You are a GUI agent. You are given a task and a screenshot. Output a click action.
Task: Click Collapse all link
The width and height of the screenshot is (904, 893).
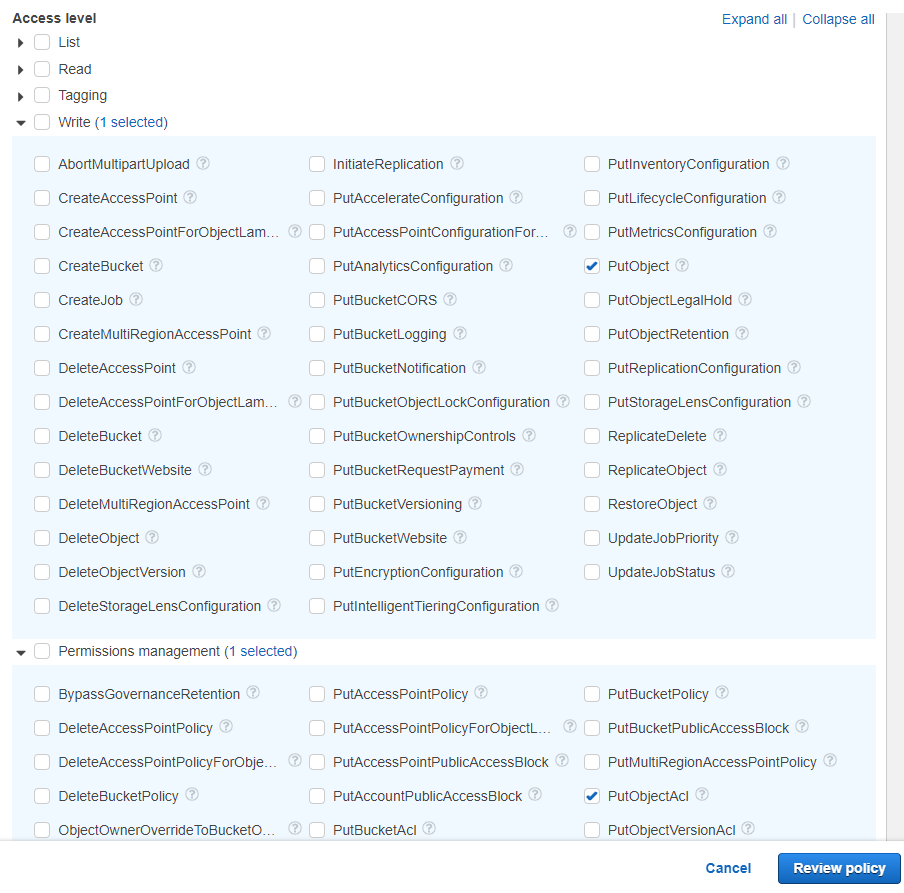coord(838,19)
